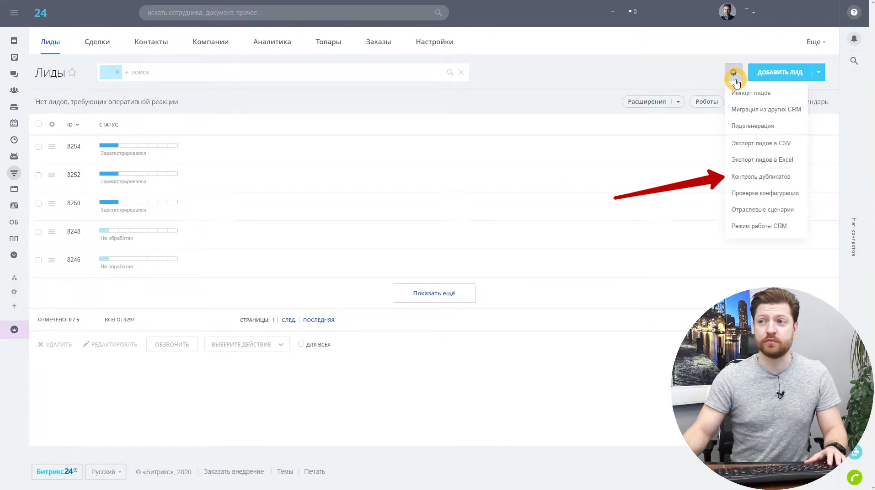875x490 pixels.
Task: Click the Показать ещё button
Action: [x=434, y=293]
